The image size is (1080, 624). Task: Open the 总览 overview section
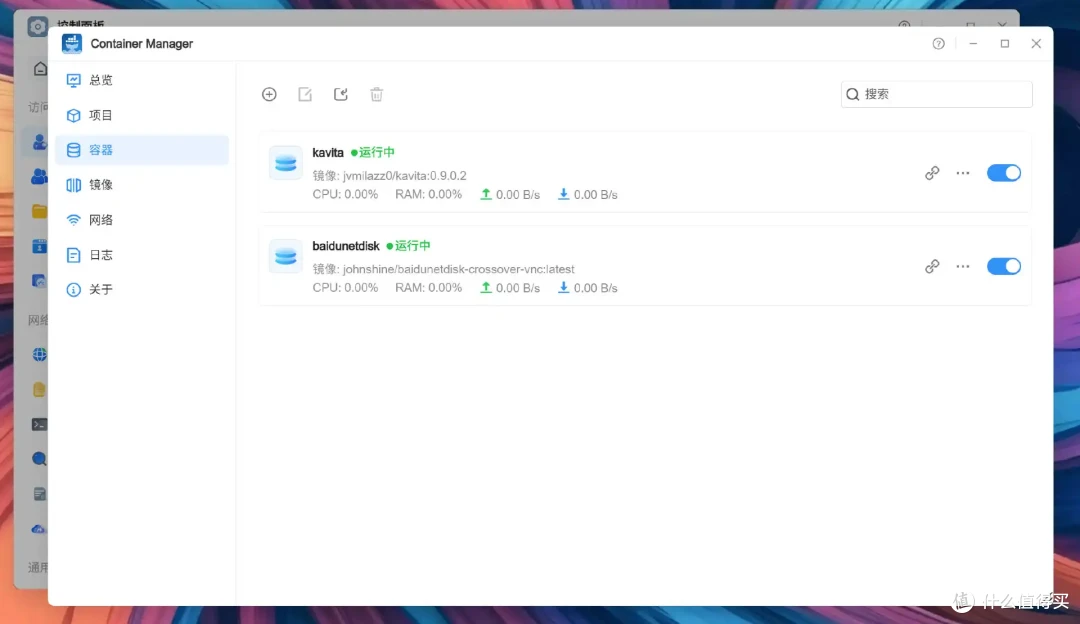point(142,80)
